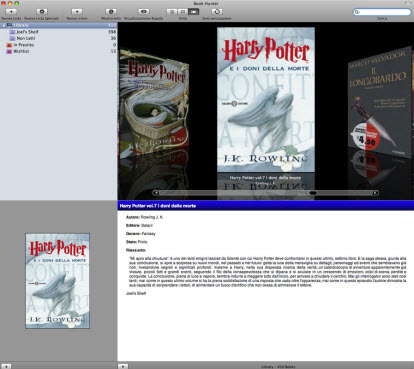This screenshot has height=369, width=414.
Task: Switch Vista to grid view
Action: coord(183,12)
